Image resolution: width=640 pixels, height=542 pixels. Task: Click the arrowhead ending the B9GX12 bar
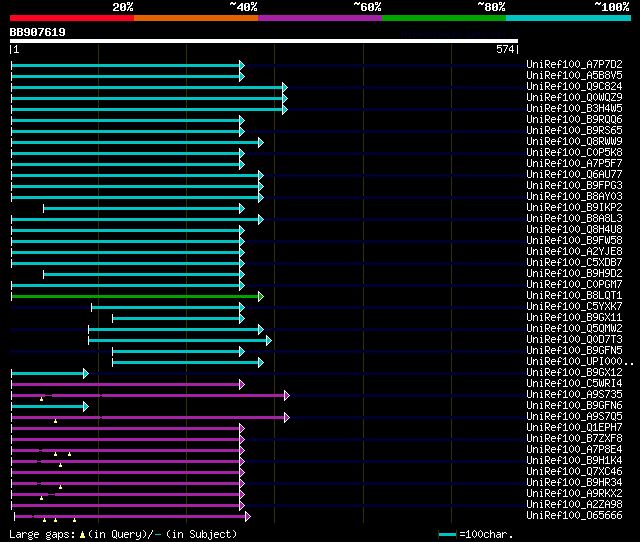pyautogui.click(x=86, y=373)
